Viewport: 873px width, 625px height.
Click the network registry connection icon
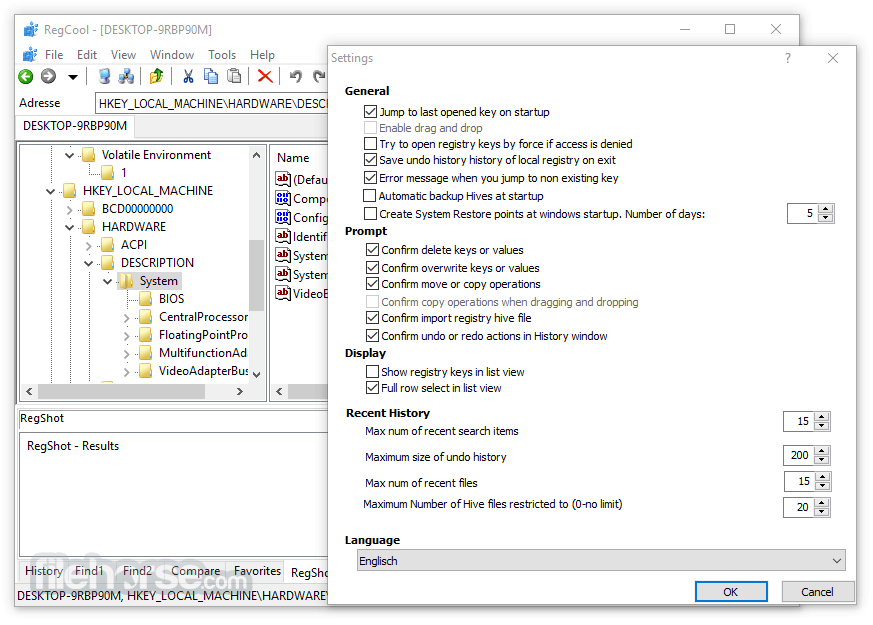click(x=126, y=76)
